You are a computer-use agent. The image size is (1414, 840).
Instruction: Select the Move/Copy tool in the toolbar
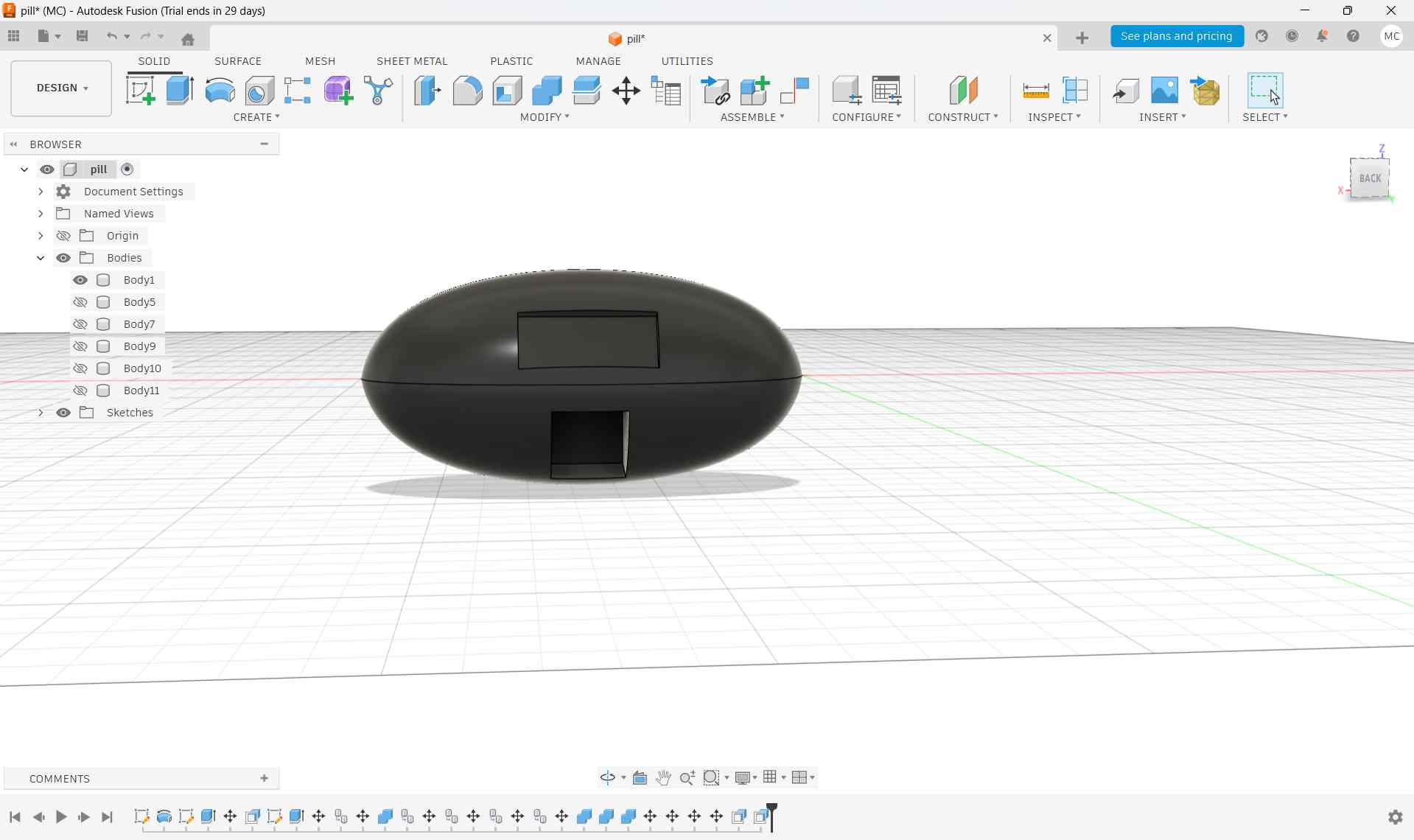626,91
